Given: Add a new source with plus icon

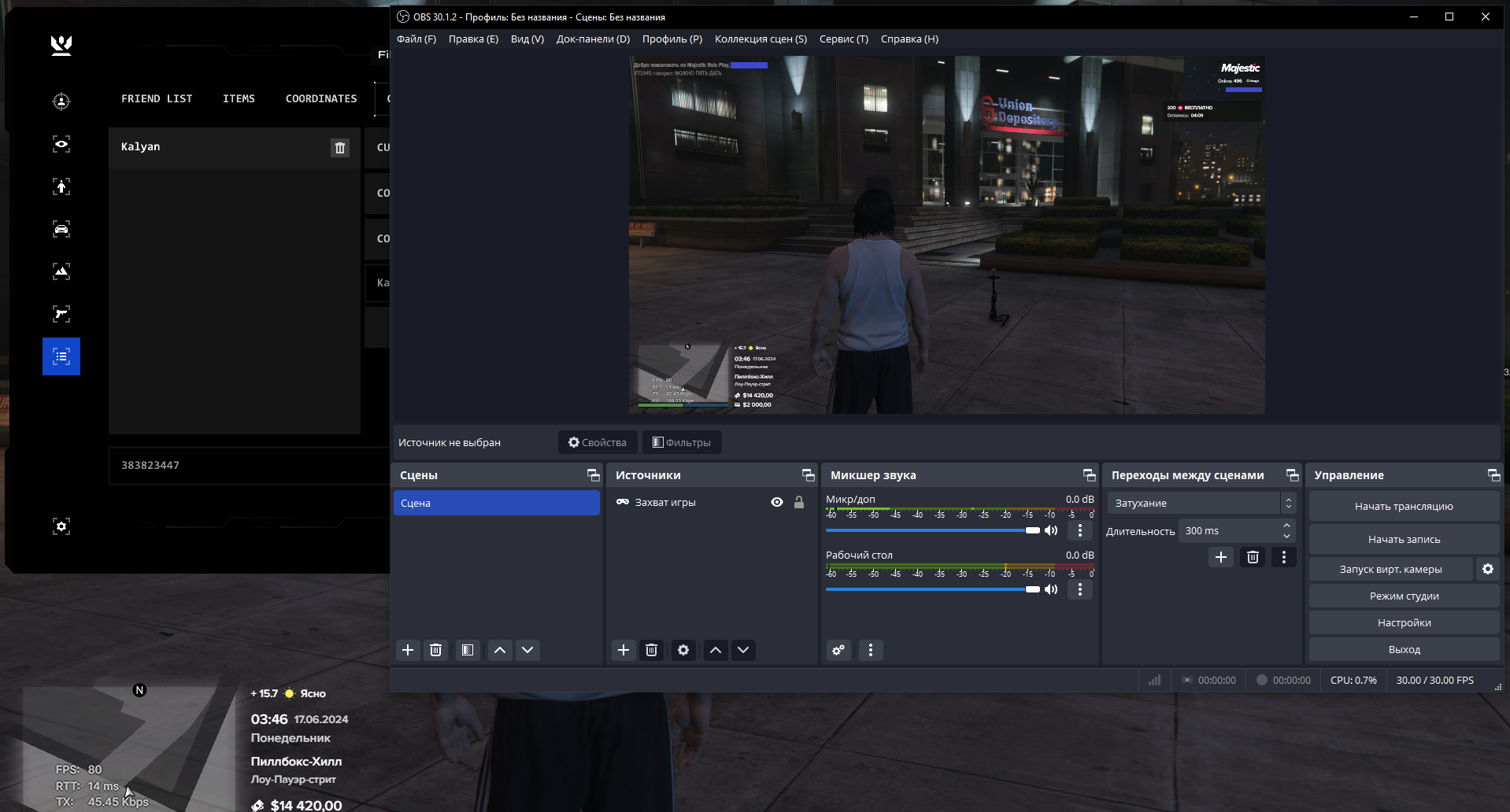Looking at the screenshot, I should 624,650.
